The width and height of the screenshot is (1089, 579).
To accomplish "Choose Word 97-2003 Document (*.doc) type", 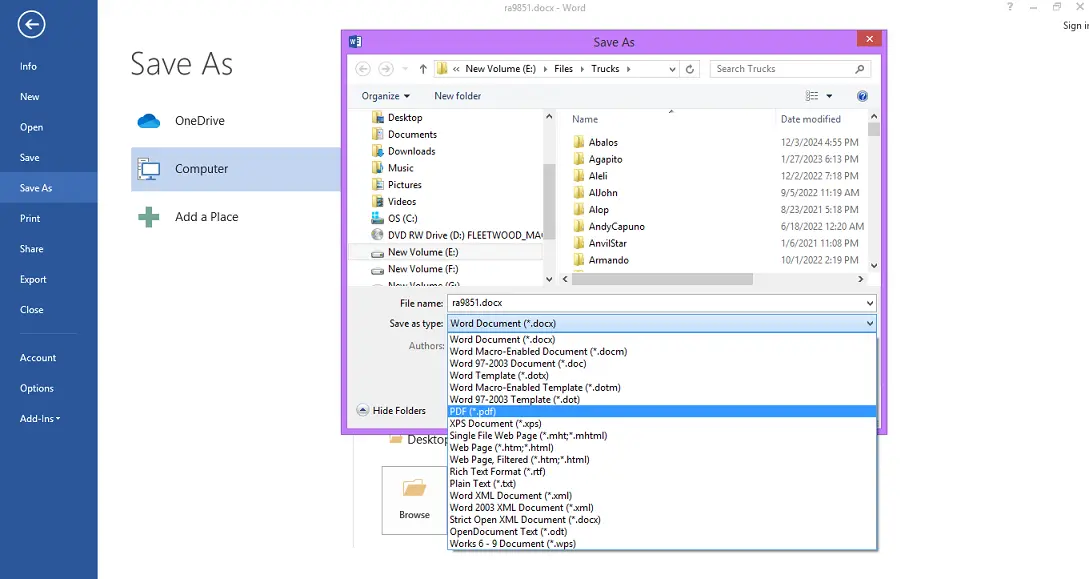I will (x=661, y=364).
